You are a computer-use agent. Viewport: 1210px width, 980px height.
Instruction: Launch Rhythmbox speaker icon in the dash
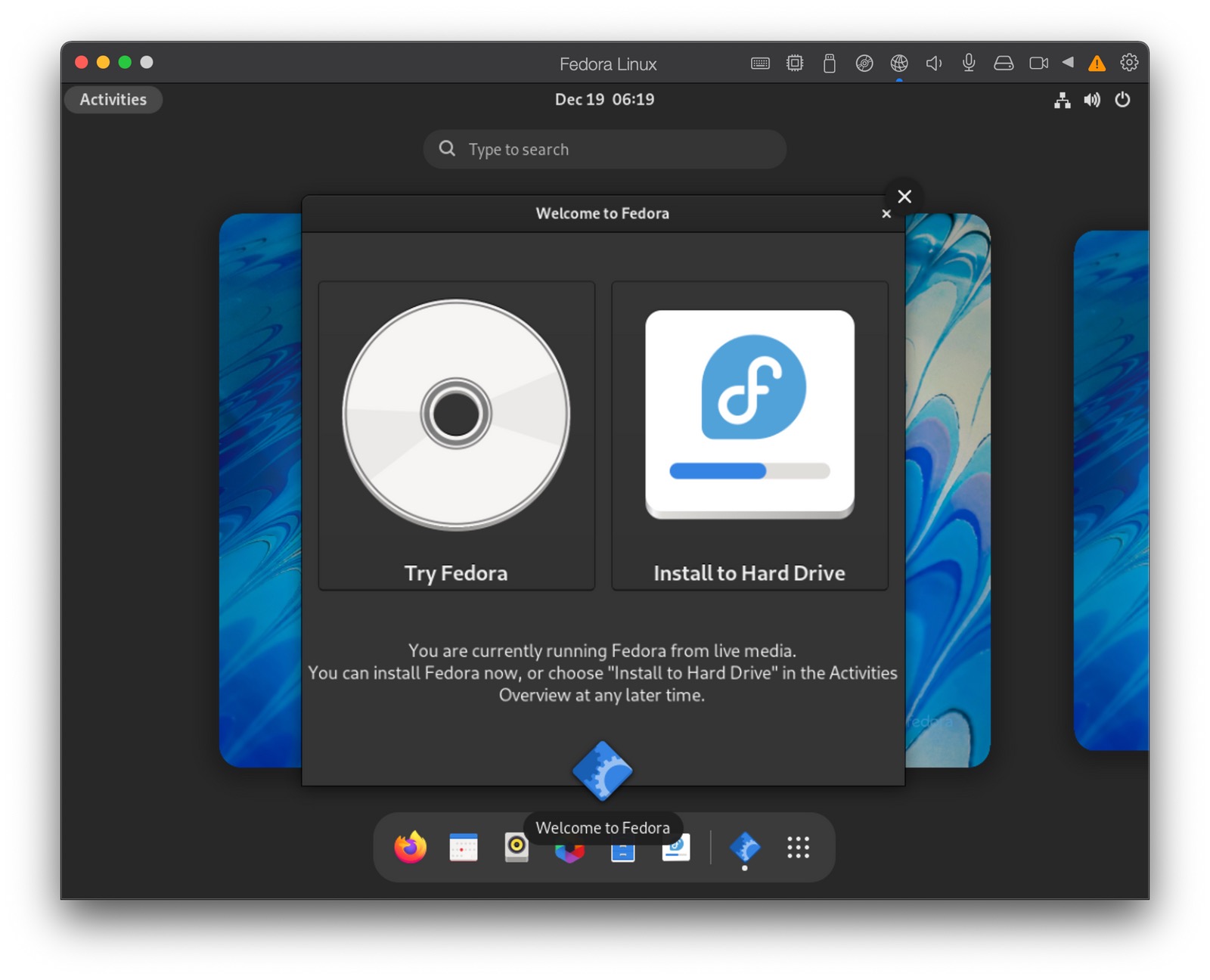point(517,847)
